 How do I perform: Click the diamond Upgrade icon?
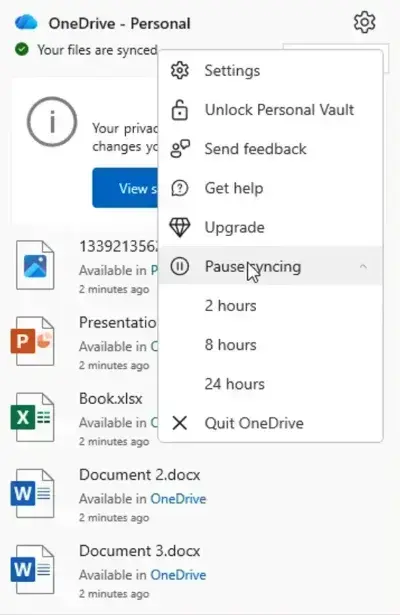[180, 227]
